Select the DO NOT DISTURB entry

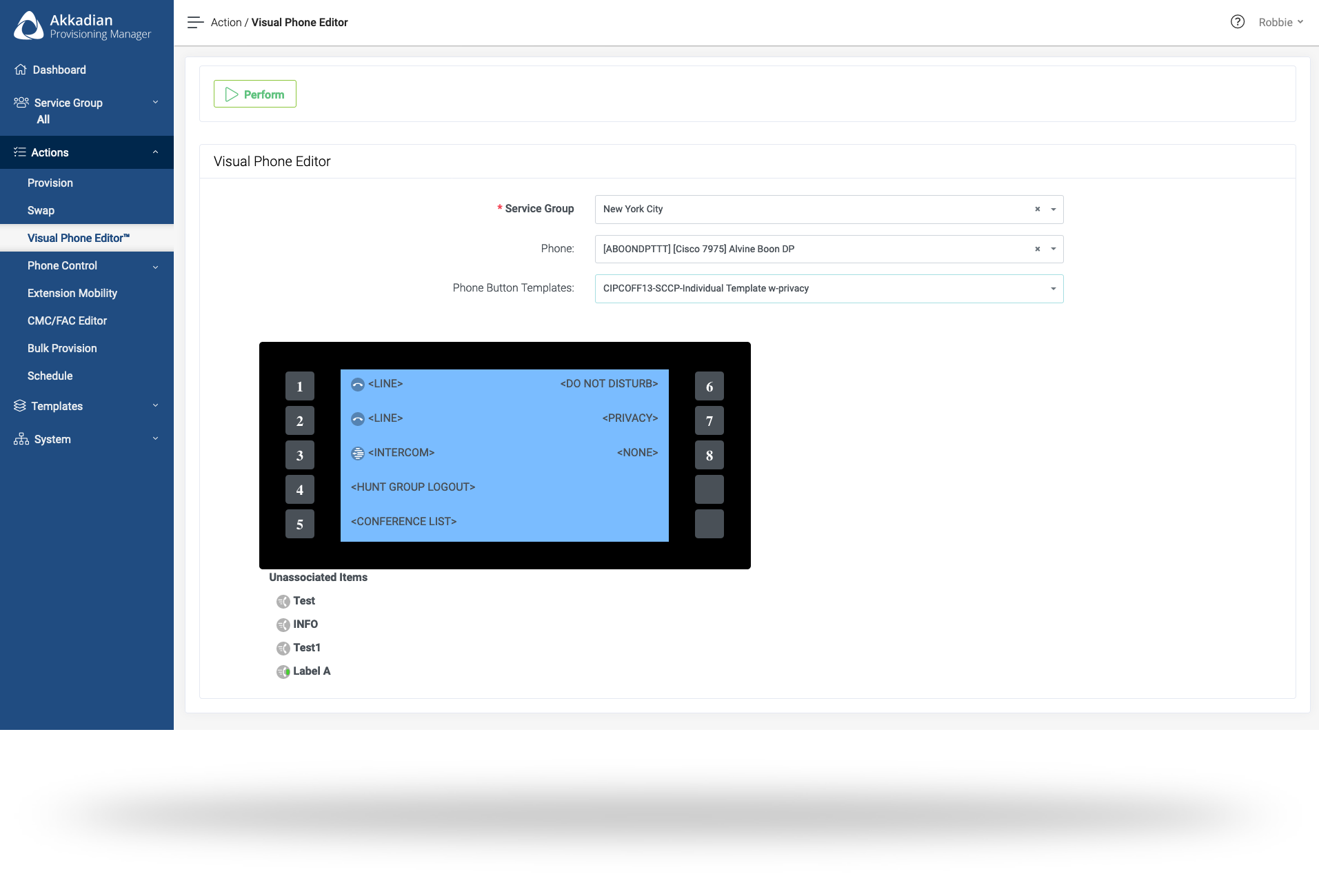tap(609, 384)
